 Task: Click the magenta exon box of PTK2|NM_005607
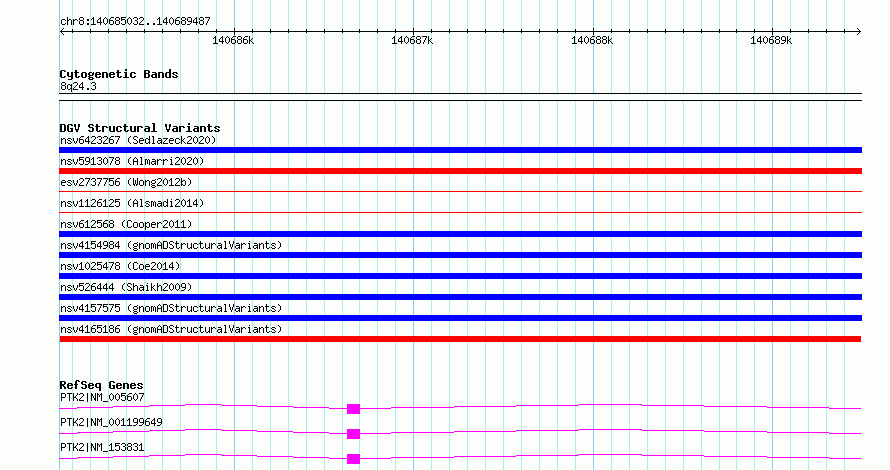click(353, 409)
